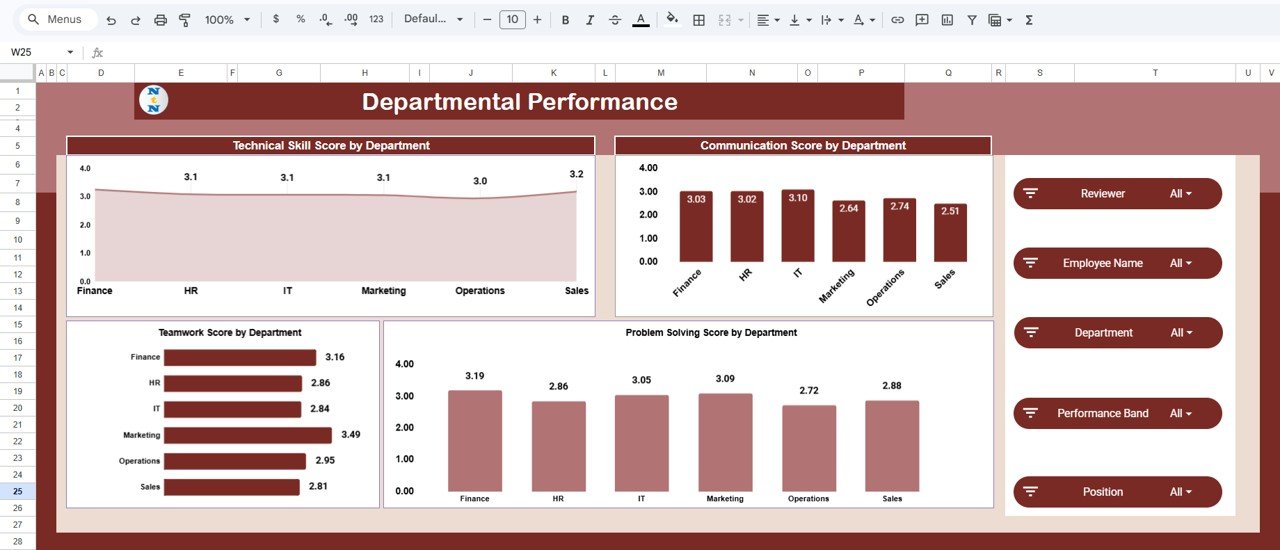Select the Paint format tool

(184, 20)
